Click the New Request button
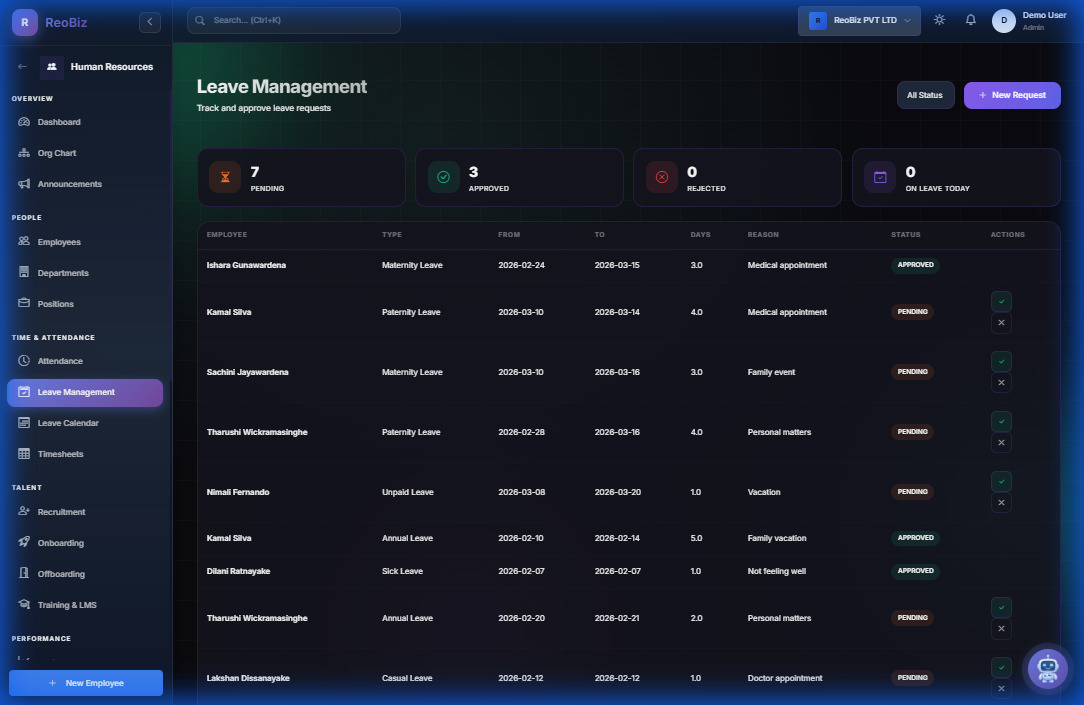This screenshot has width=1084, height=705. (x=1012, y=95)
